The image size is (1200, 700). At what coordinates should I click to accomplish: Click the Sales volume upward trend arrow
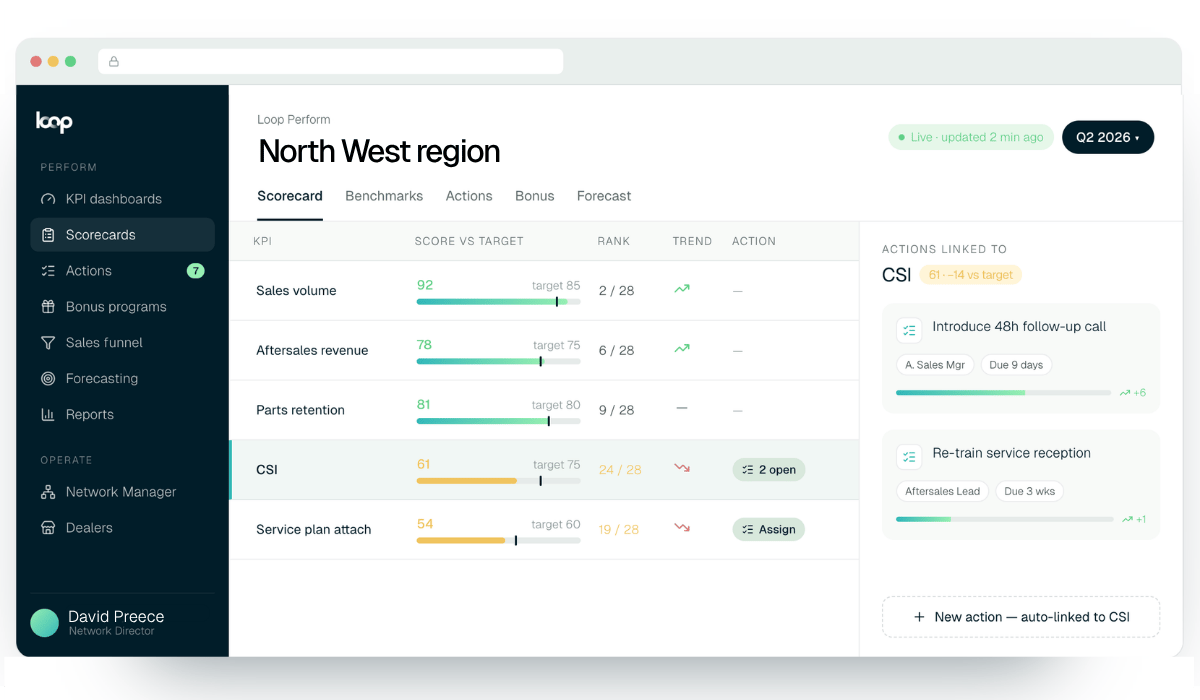[x=682, y=289]
